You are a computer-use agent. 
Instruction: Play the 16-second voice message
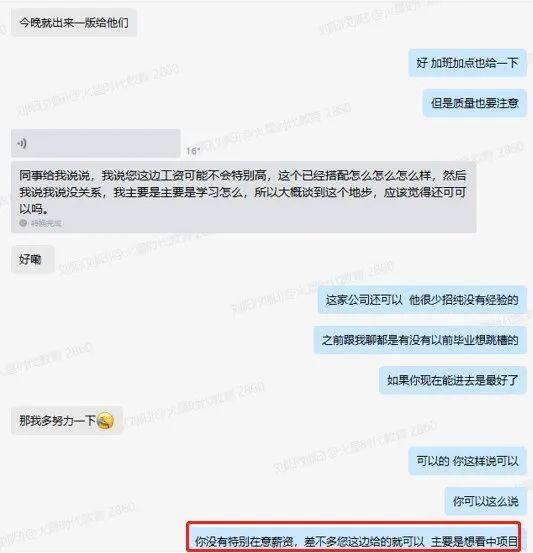(96, 143)
